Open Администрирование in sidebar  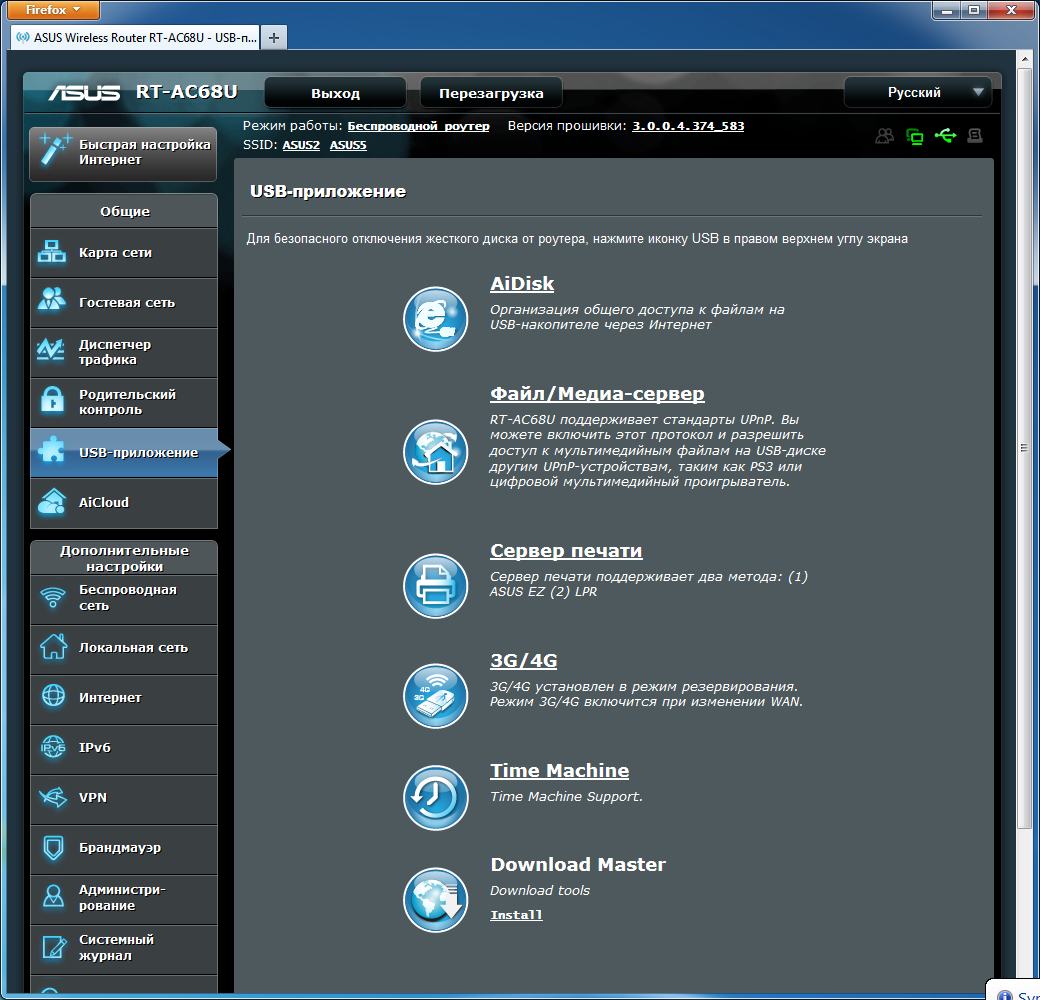123,898
